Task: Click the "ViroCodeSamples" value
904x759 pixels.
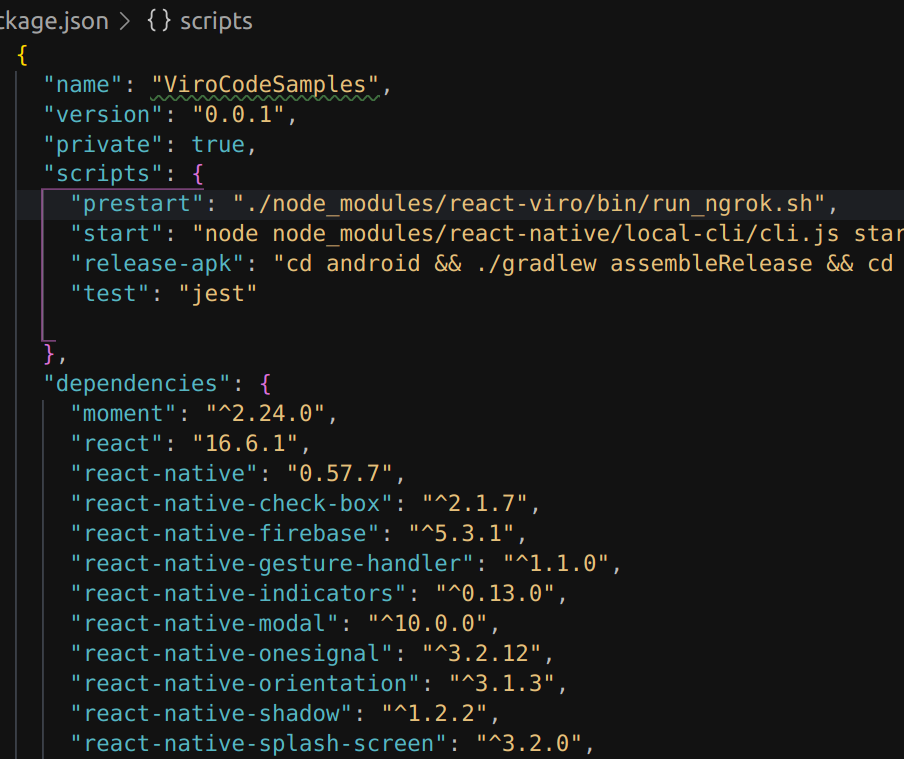Action: click(x=265, y=84)
